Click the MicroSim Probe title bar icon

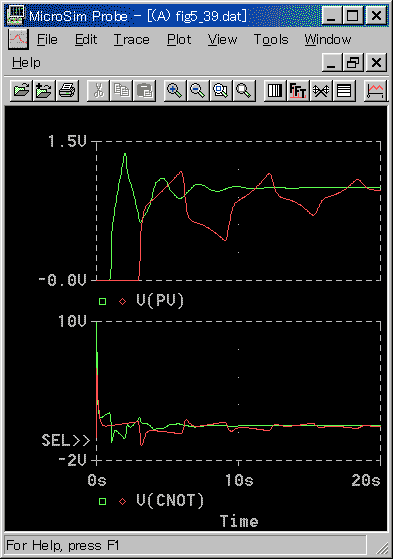[15, 15]
